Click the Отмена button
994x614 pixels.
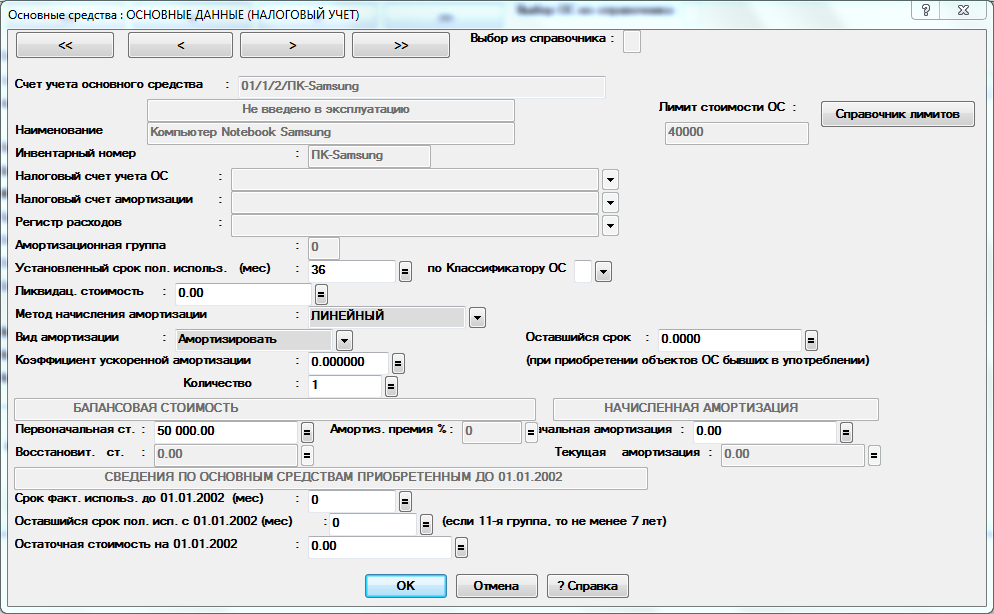click(495, 585)
